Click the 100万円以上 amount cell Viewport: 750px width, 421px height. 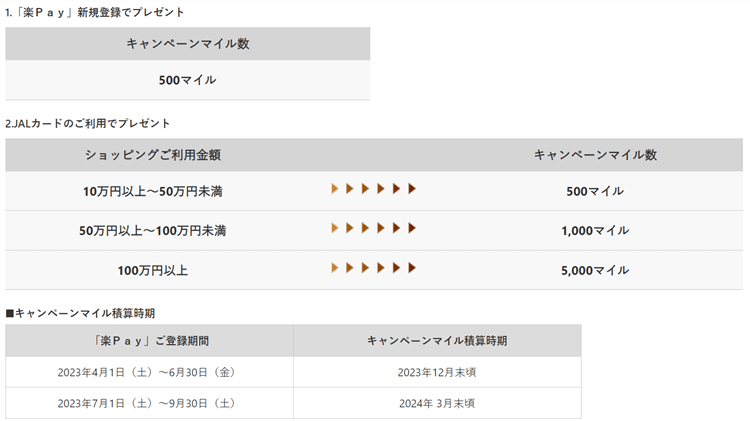coord(153,270)
